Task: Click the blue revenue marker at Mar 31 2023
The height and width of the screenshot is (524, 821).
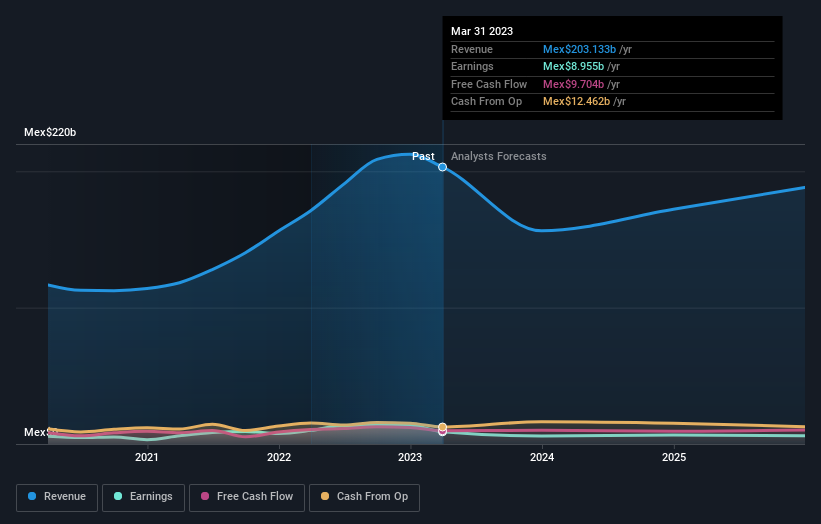Action: click(442, 167)
